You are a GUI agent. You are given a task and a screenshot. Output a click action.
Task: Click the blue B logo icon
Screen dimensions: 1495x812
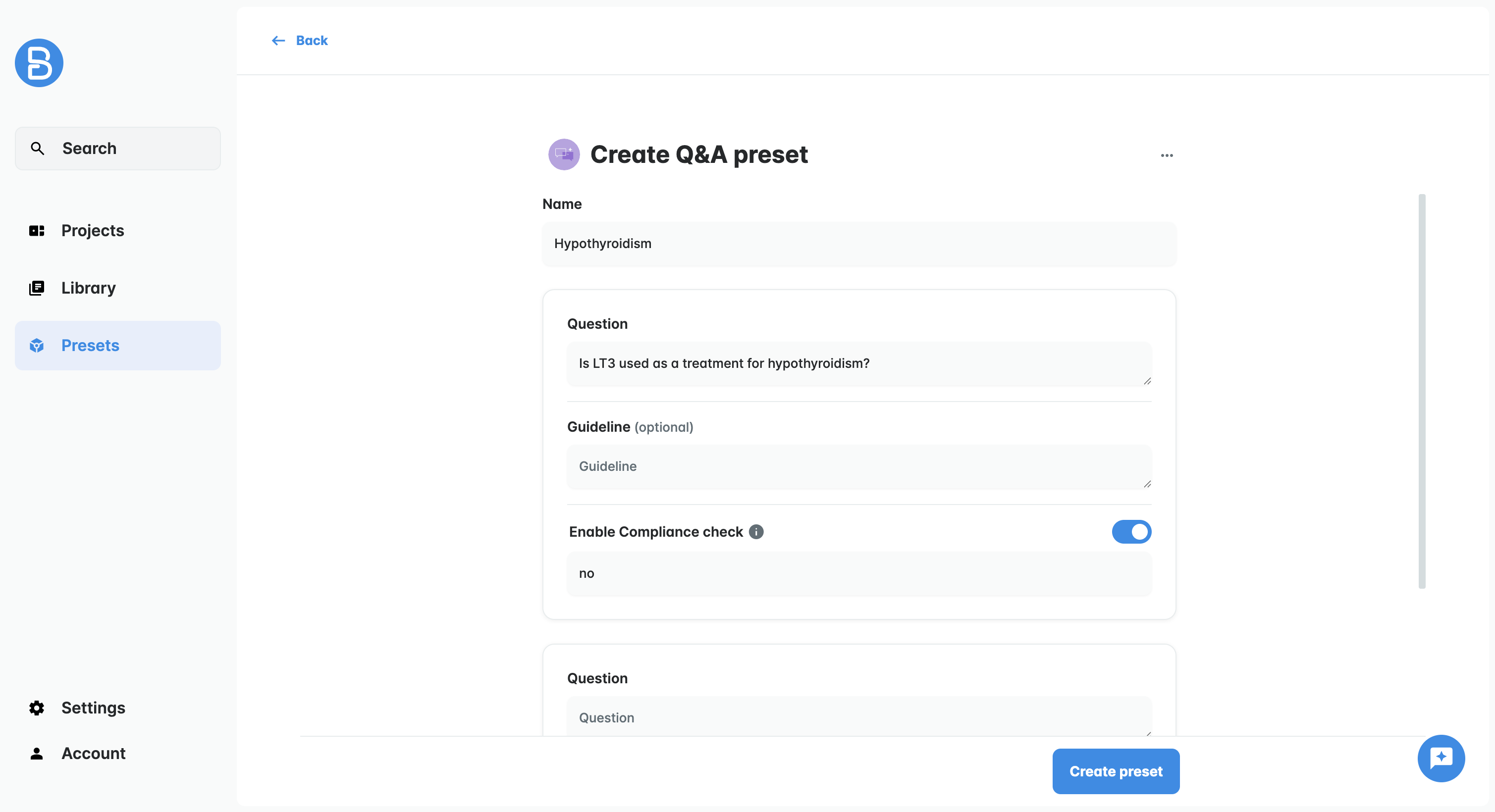pyautogui.click(x=39, y=63)
